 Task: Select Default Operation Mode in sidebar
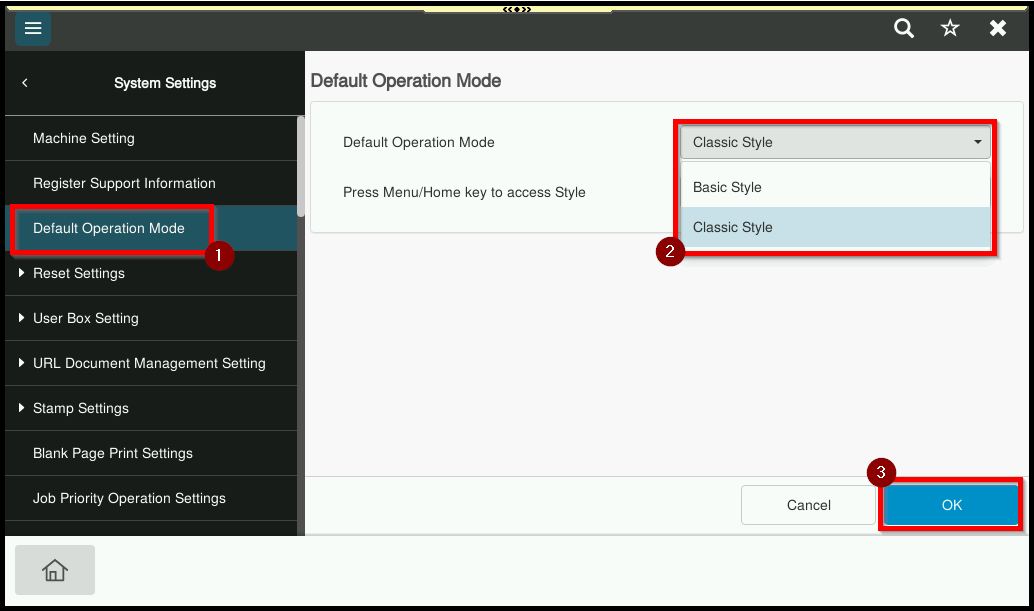[109, 228]
